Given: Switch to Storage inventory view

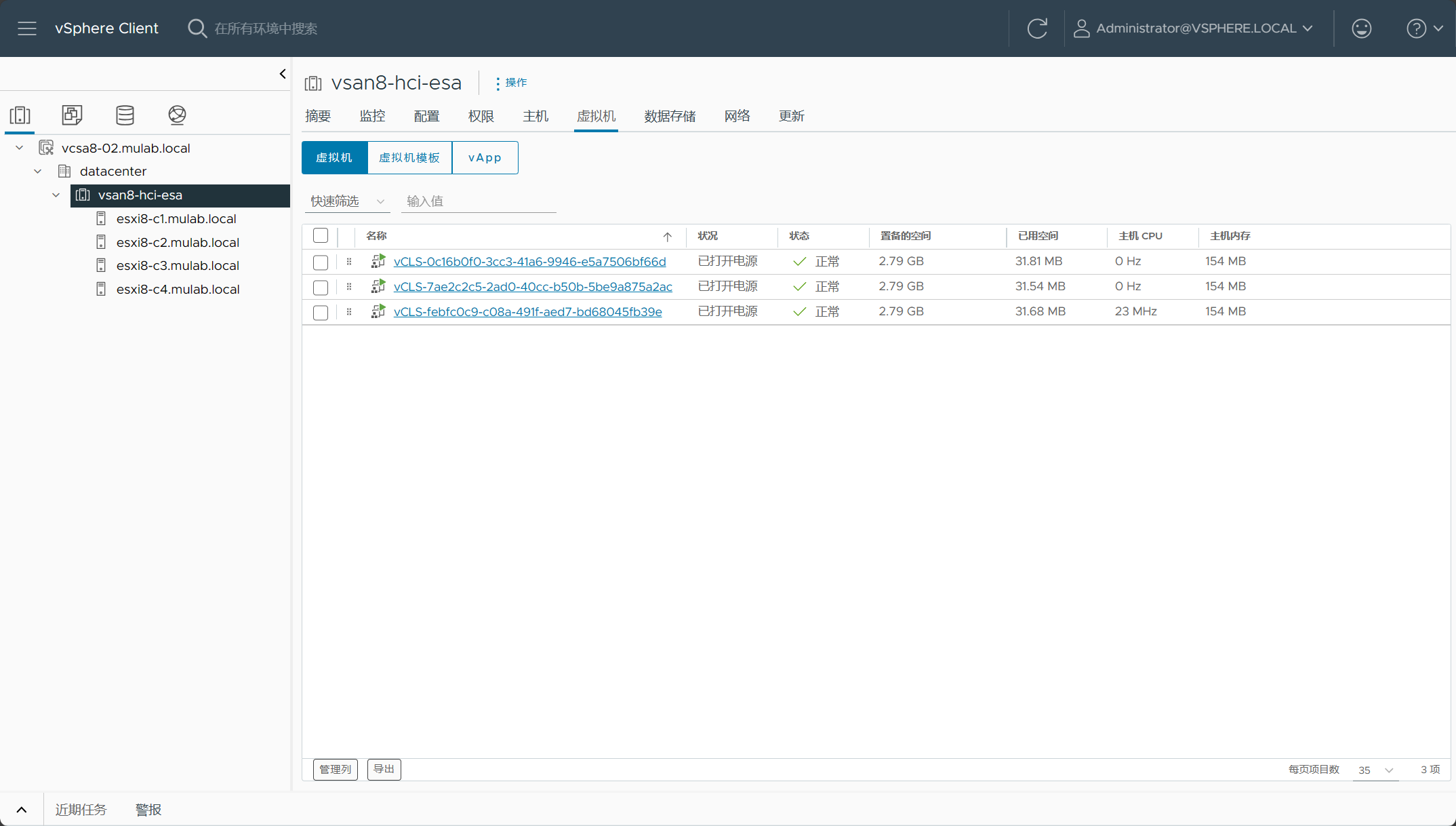Looking at the screenshot, I should (125, 115).
